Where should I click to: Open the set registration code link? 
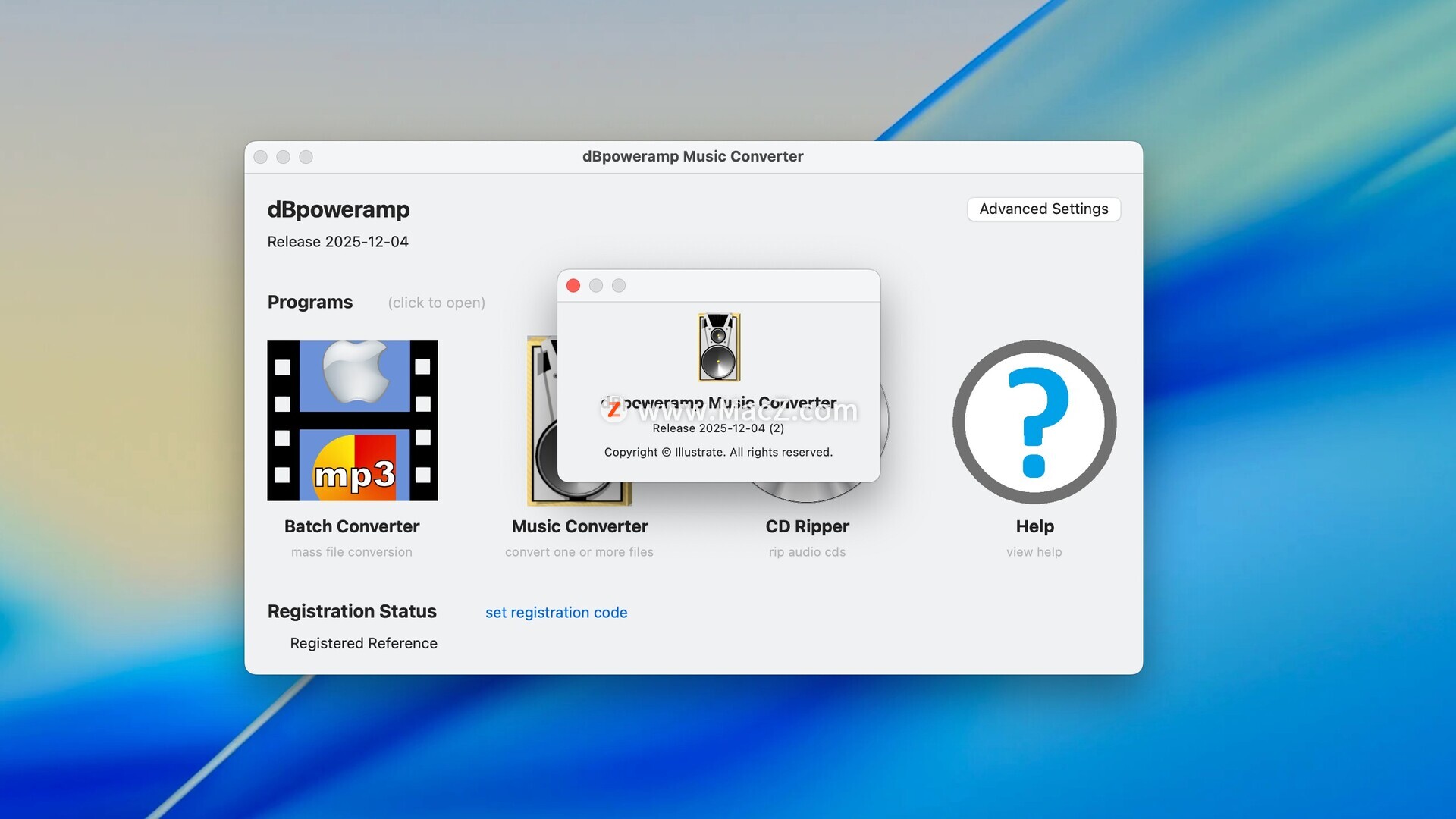click(556, 613)
